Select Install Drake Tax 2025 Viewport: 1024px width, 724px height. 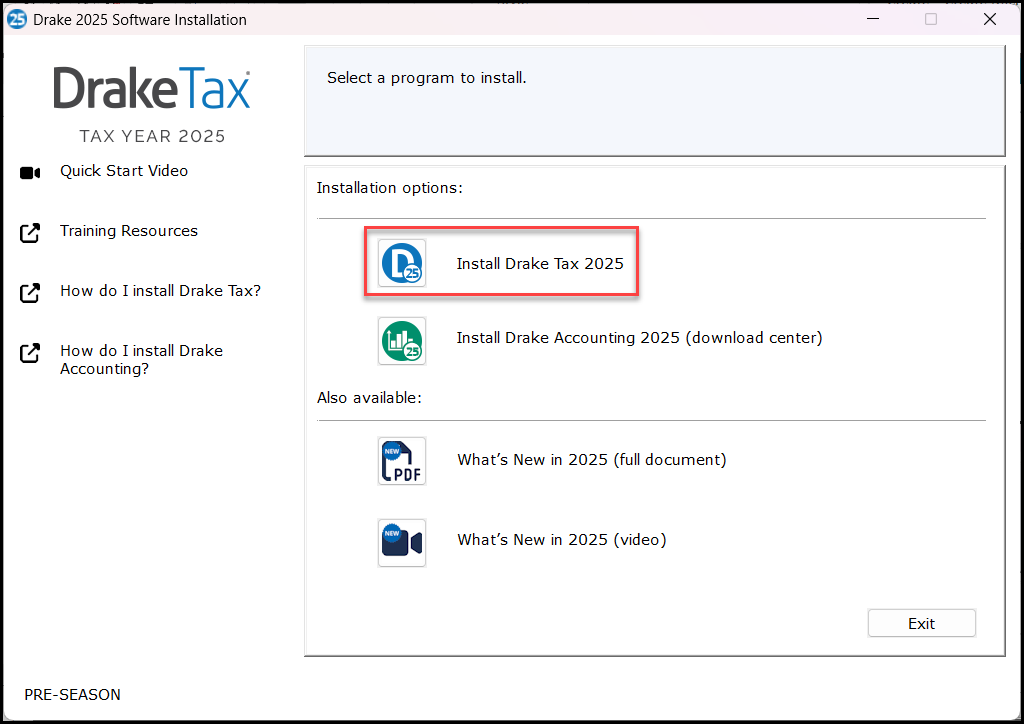(x=540, y=263)
